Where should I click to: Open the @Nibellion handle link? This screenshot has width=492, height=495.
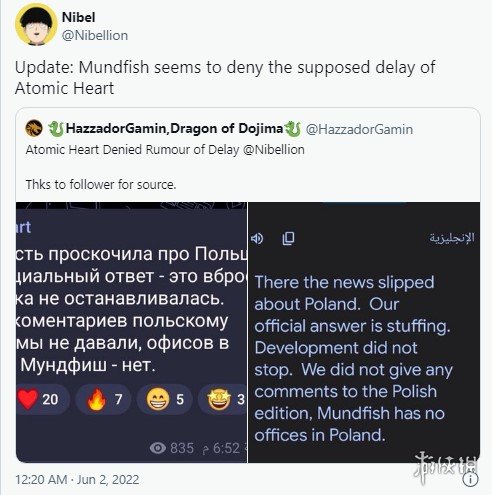pos(95,35)
